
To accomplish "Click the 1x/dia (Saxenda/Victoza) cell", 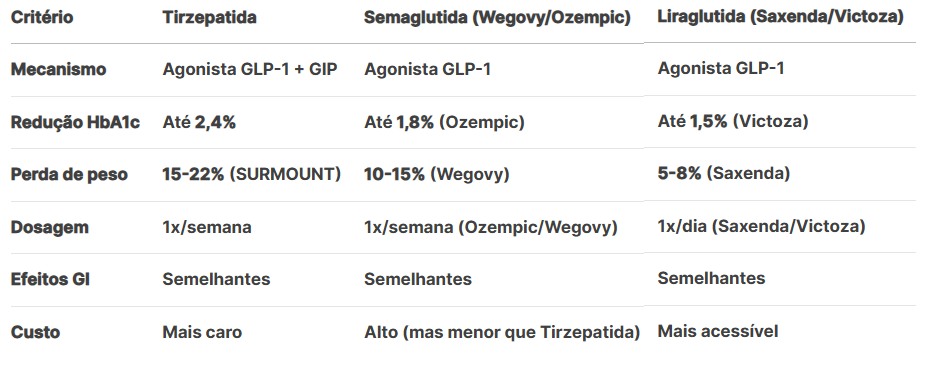I will click(761, 227).
